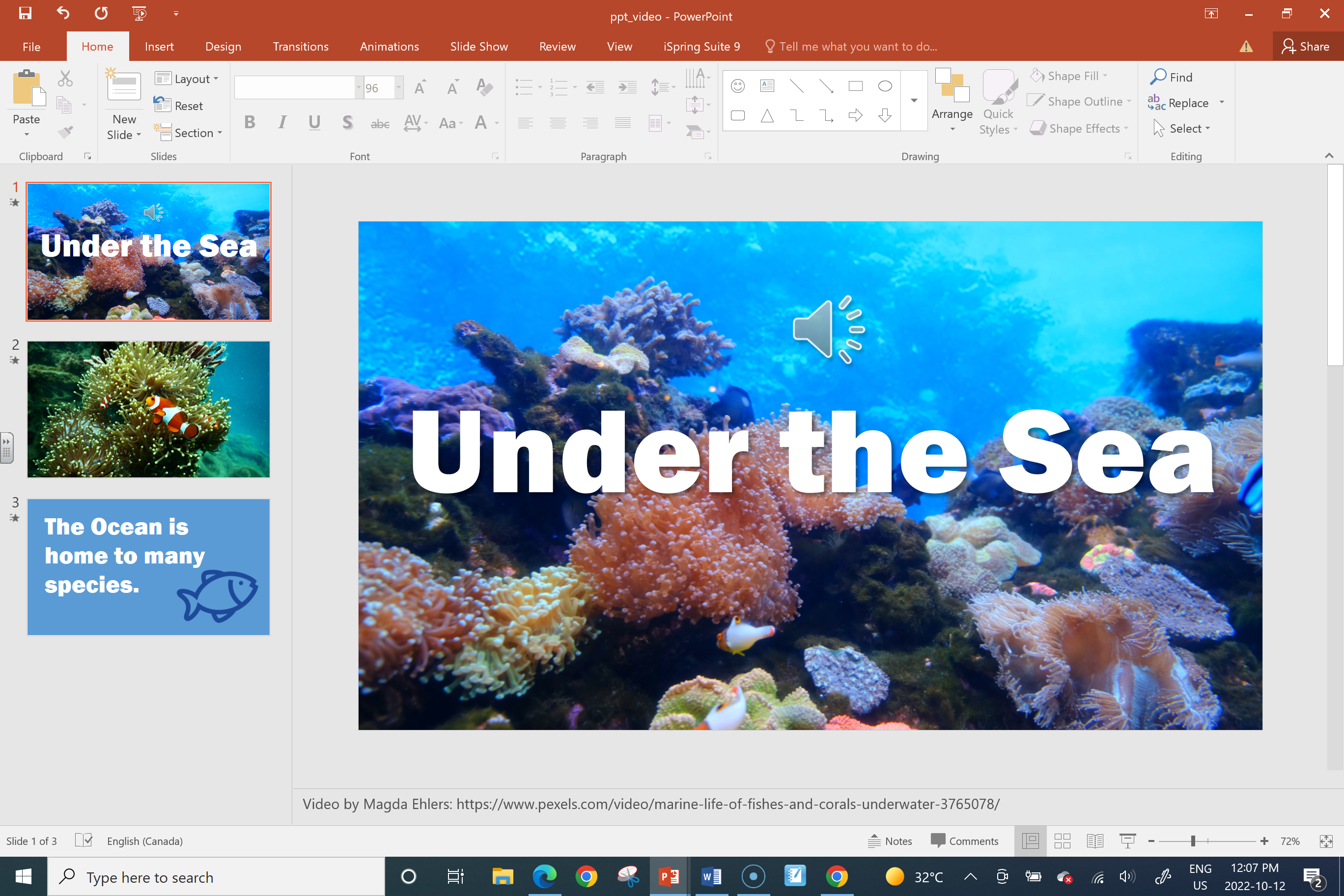Open the Layout dropdown
This screenshot has width=1344, height=896.
(x=187, y=79)
